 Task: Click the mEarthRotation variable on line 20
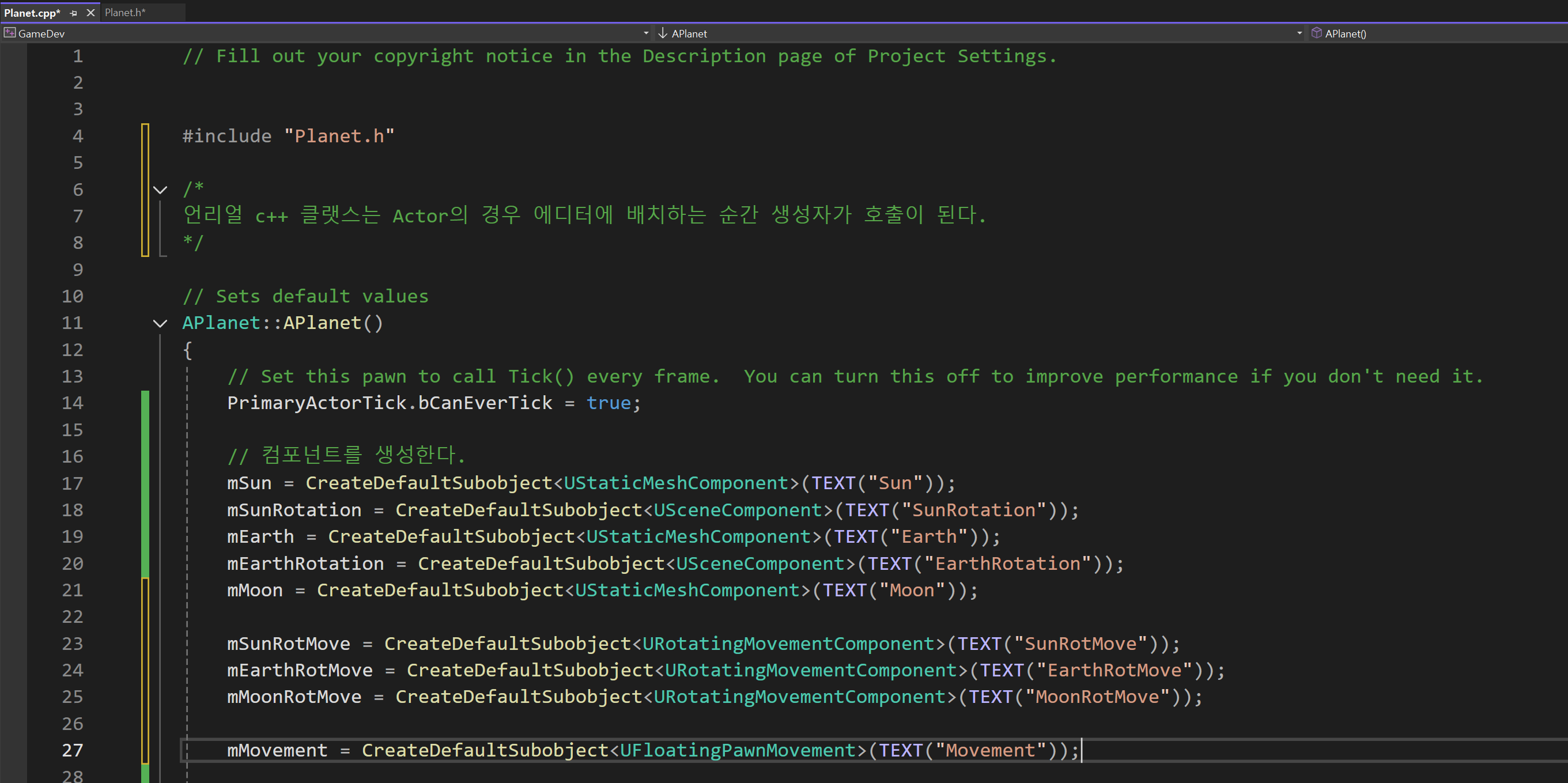(305, 563)
